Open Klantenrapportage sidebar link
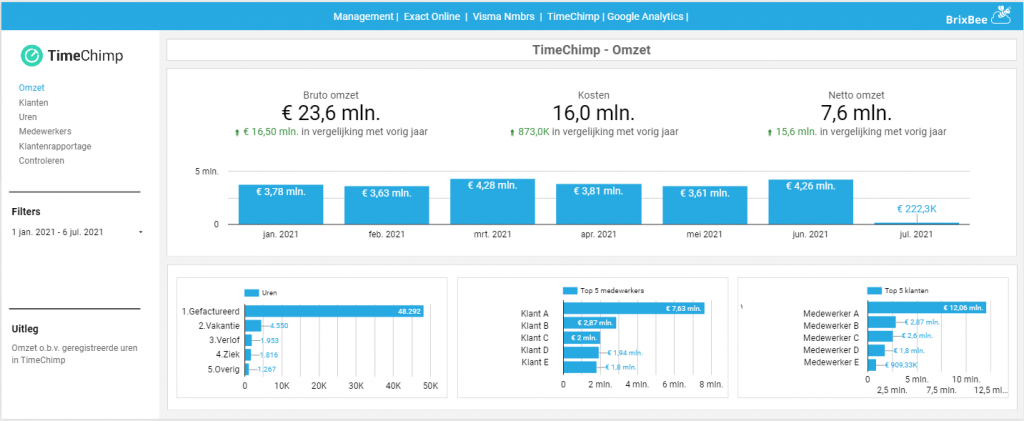The image size is (1024, 421). click(x=55, y=146)
